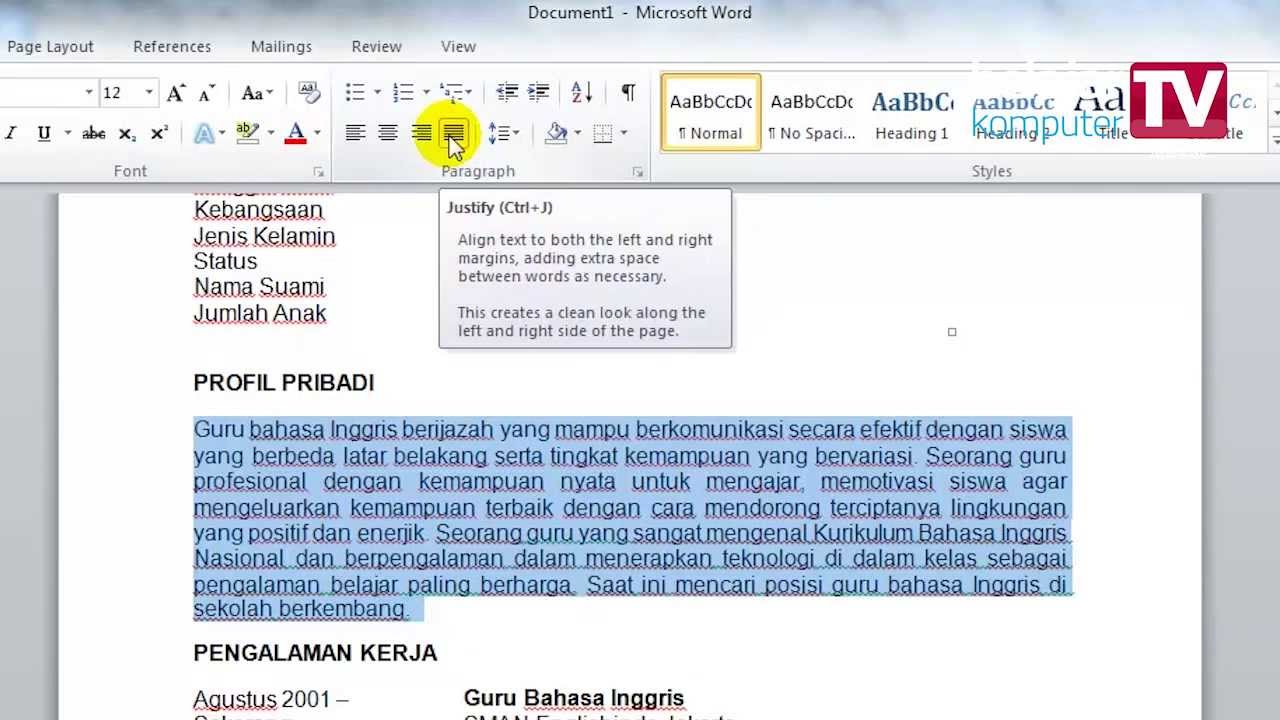The image size is (1280, 720).
Task: Click the Line Spacing icon
Action: (497, 133)
